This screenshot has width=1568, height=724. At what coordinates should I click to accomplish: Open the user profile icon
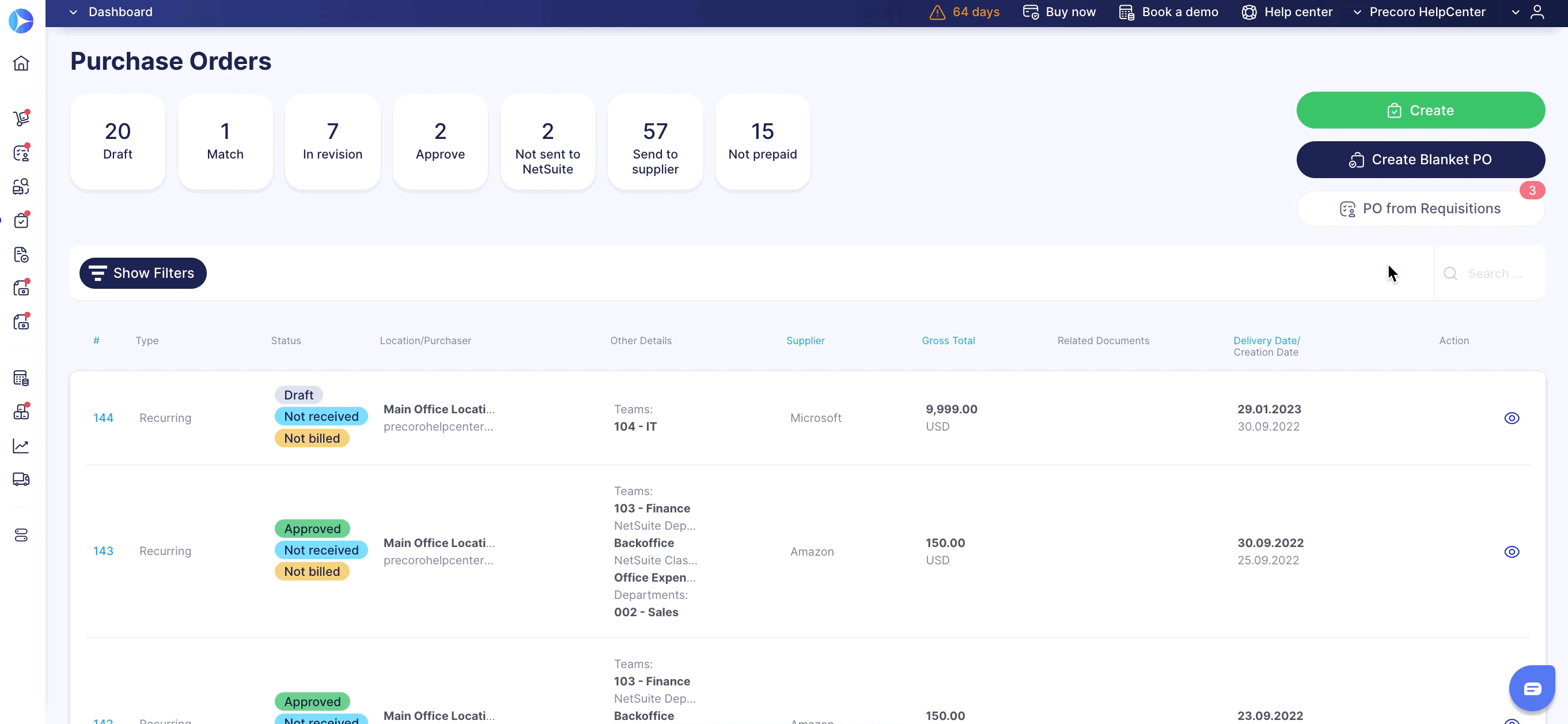(x=1537, y=12)
